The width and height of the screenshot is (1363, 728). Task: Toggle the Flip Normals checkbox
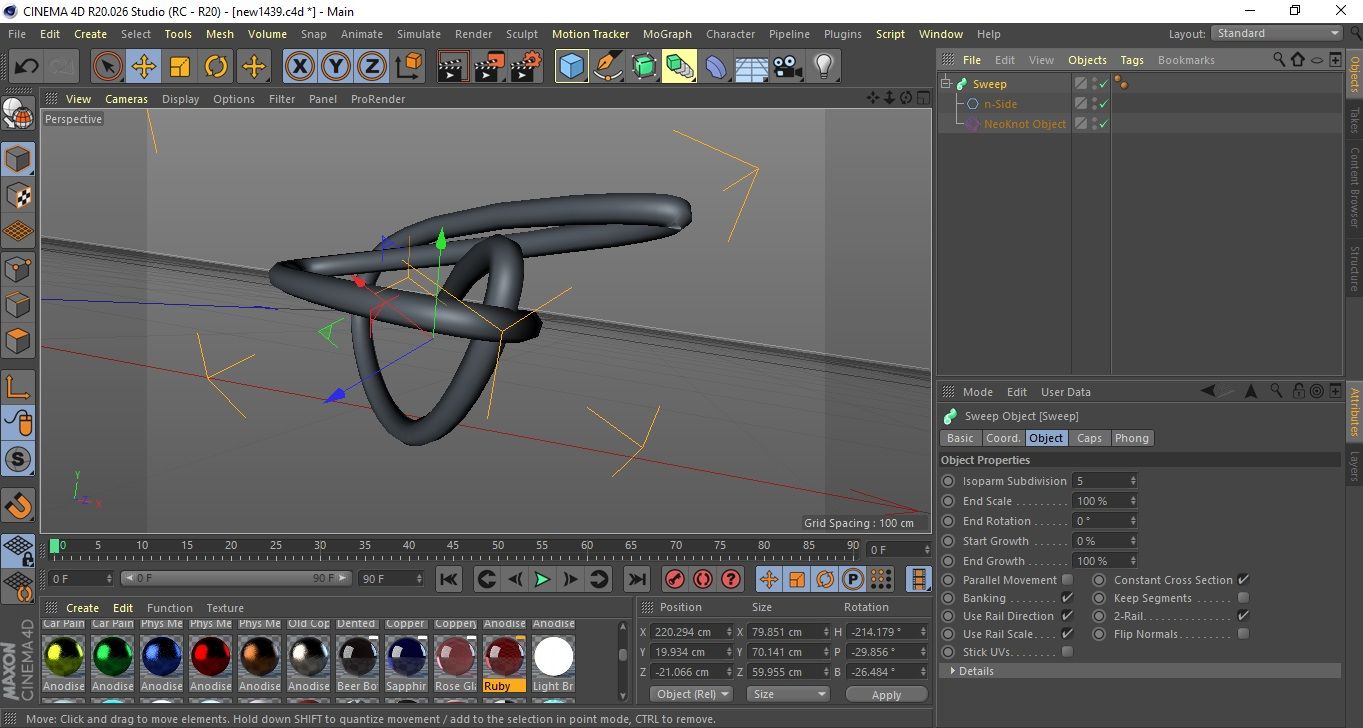[x=1243, y=634]
